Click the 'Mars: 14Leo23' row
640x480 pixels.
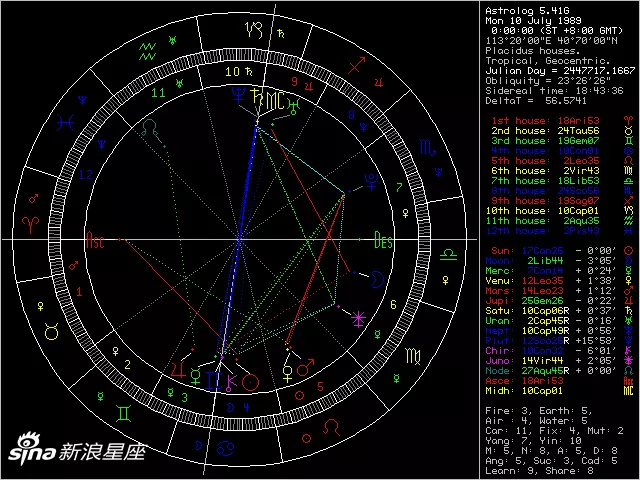(559, 291)
